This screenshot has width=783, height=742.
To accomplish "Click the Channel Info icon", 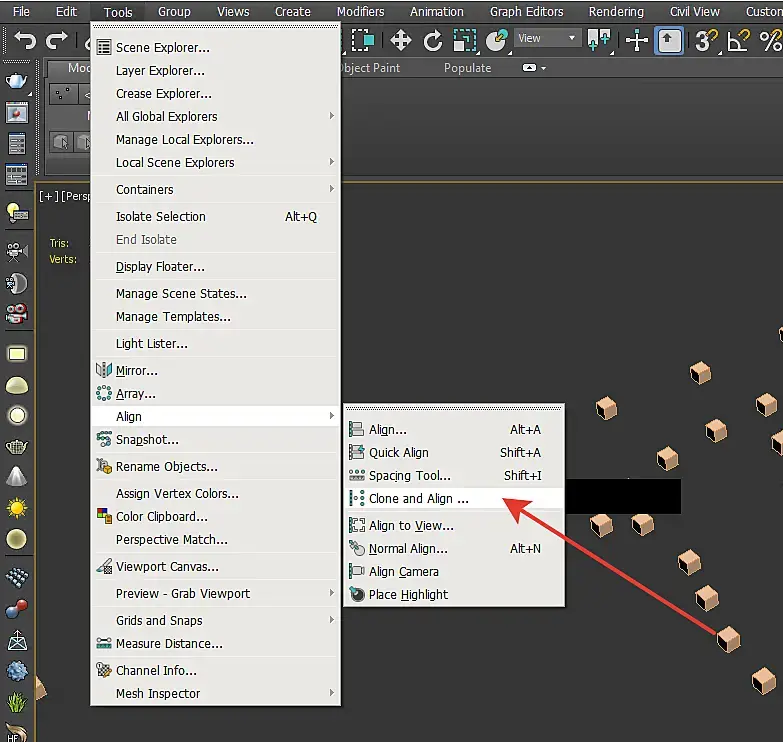I will point(104,670).
